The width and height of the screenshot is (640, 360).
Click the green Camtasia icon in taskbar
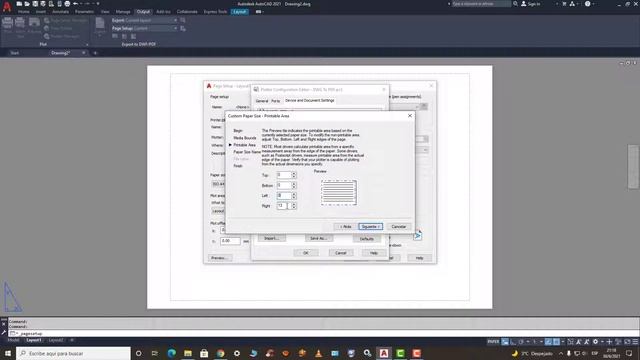point(400,353)
